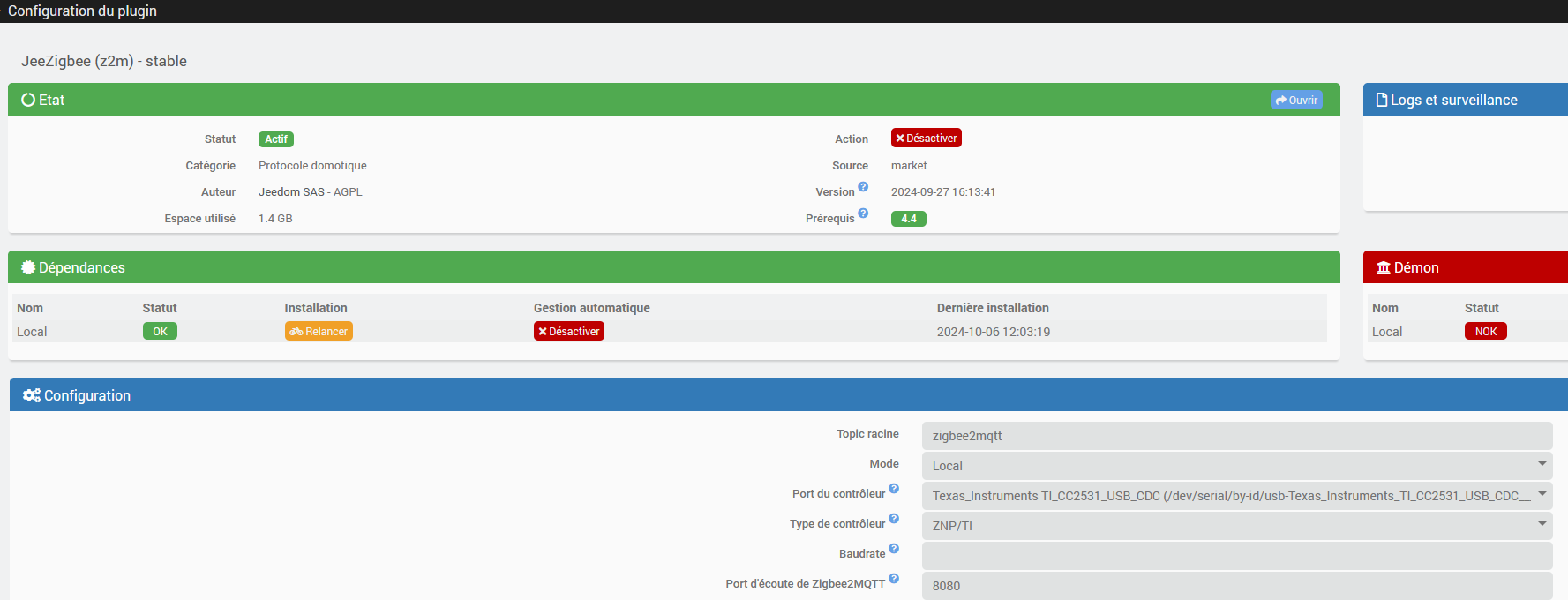Click the 4.4 prerequisite badge
This screenshot has width=1568, height=600.
(x=909, y=219)
